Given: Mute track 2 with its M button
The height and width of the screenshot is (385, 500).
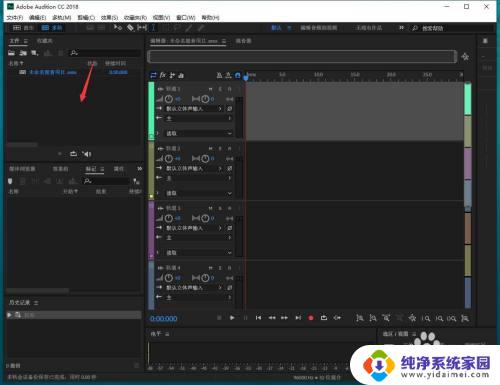Looking at the screenshot, I should click(x=210, y=148).
